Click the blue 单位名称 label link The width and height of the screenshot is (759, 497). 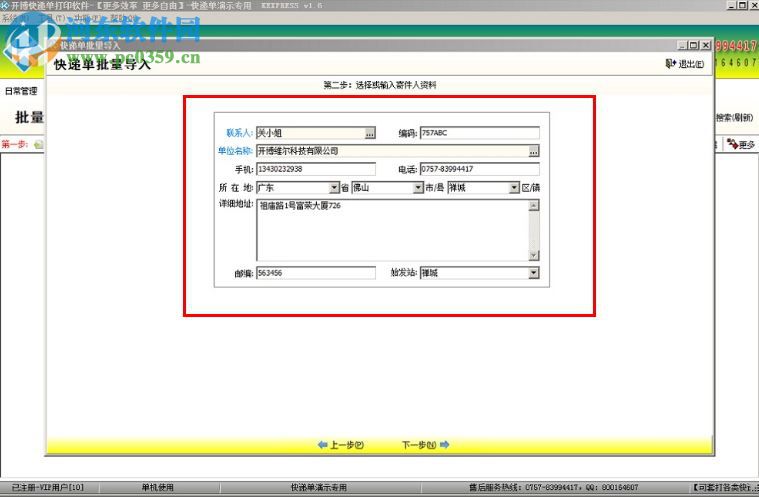click(x=235, y=151)
